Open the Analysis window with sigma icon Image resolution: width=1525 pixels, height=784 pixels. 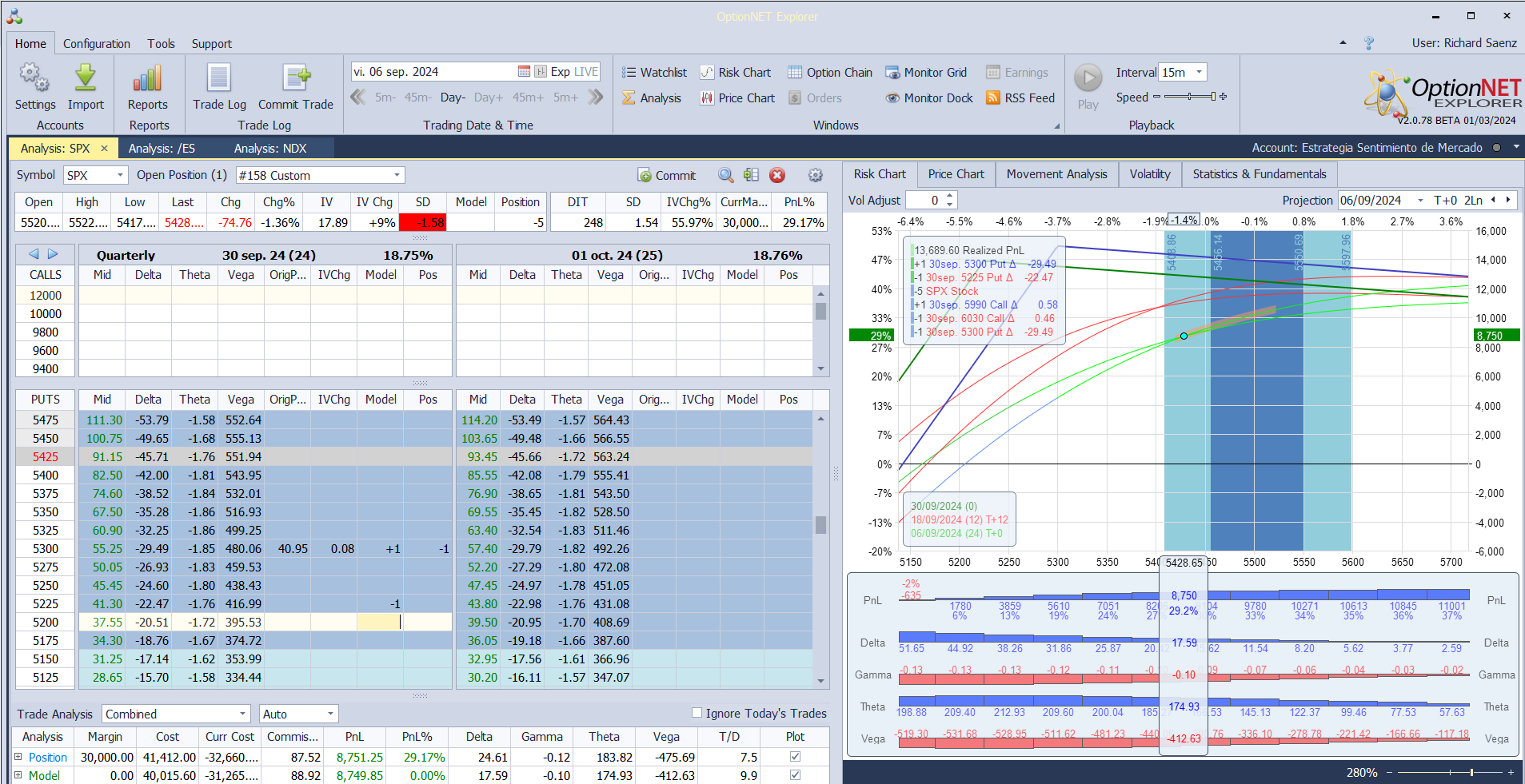652,98
